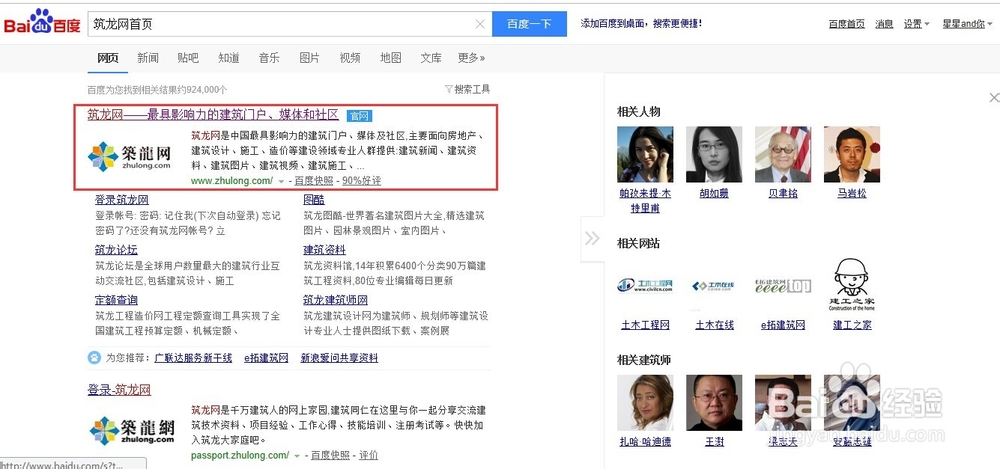Open 筑龙论坛 sublink
Viewport: 1000px width, 469px height.
pos(116,249)
